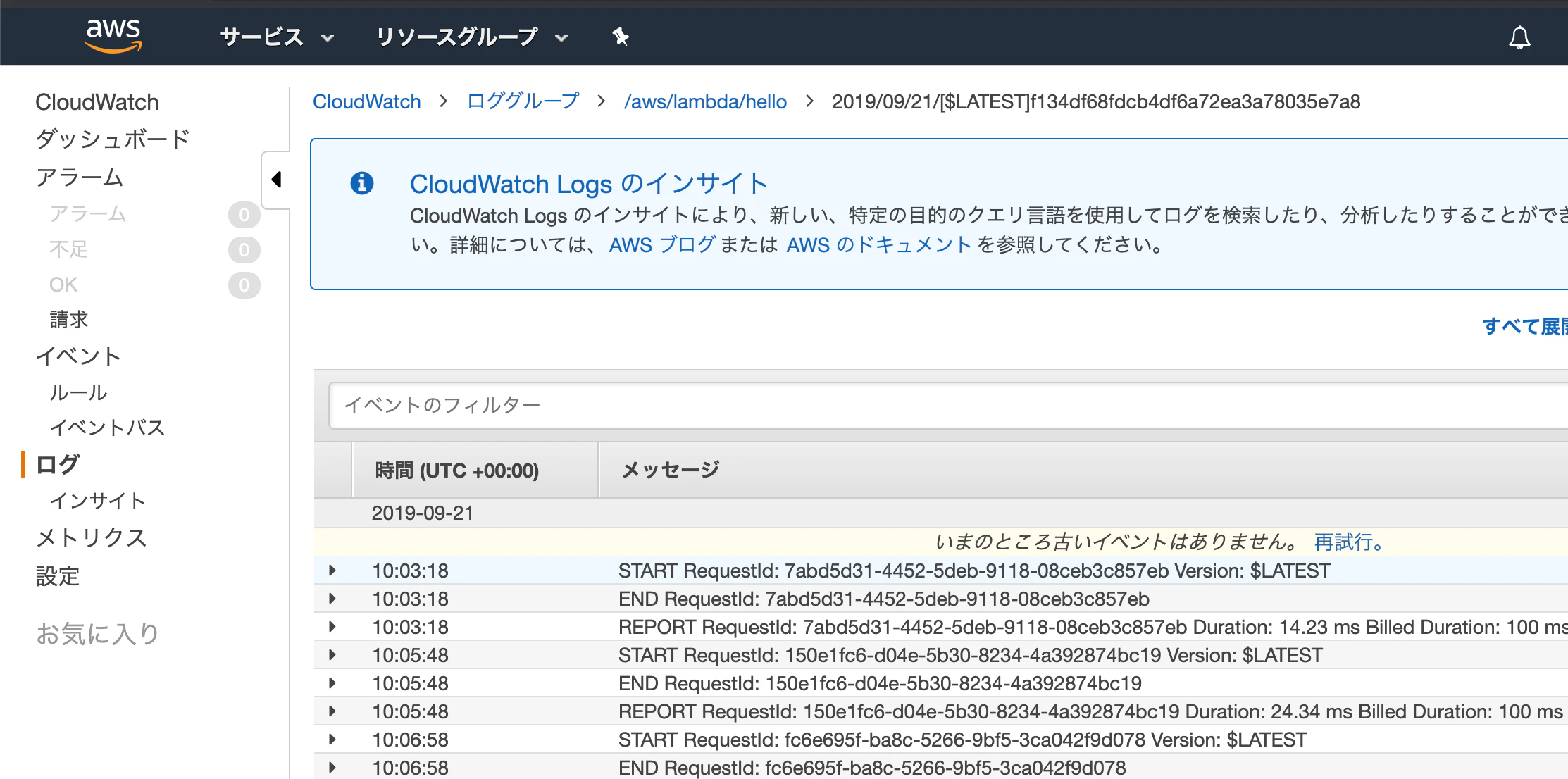1568x779 pixels.
Task: Open イベントバス in the sidebar
Action: pyautogui.click(x=107, y=428)
